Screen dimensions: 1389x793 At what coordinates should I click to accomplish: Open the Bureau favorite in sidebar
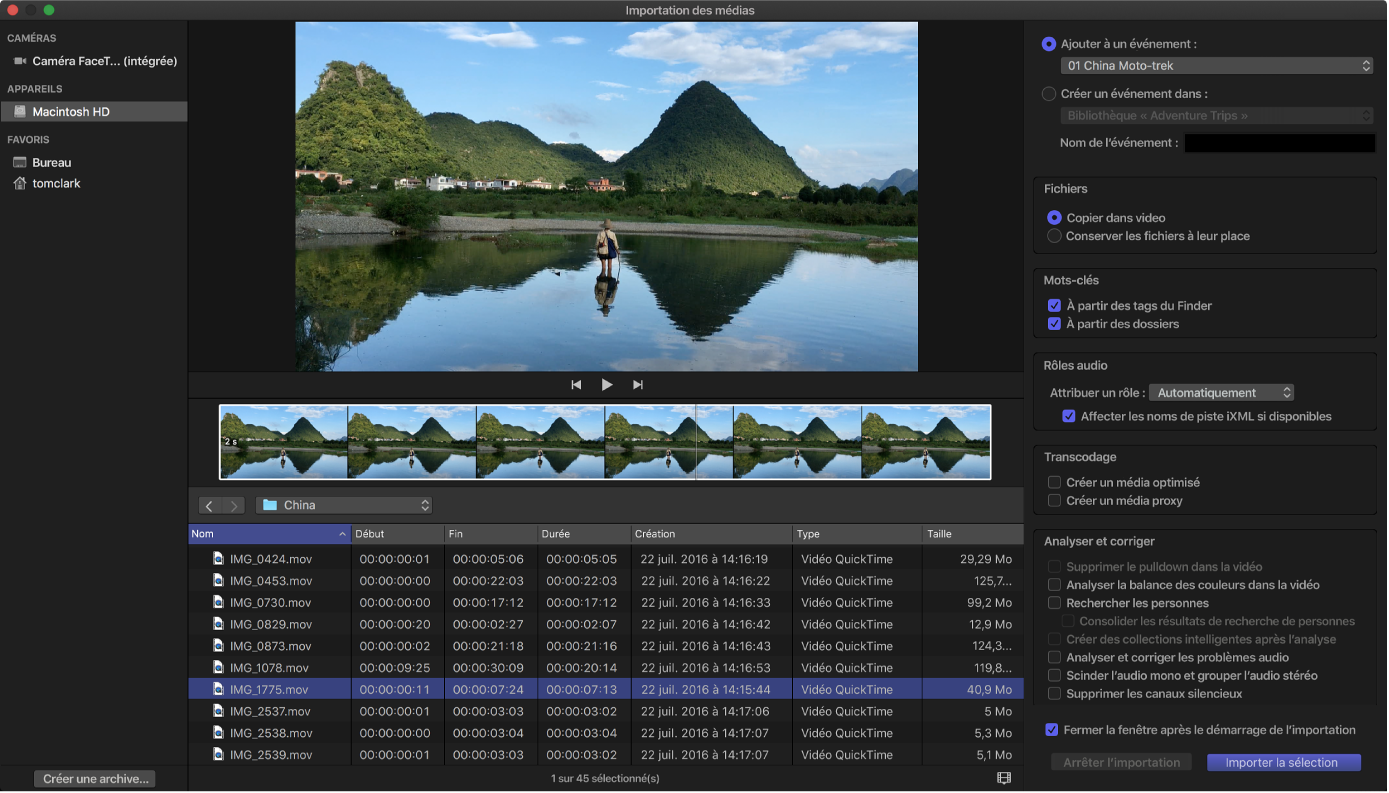coord(51,162)
